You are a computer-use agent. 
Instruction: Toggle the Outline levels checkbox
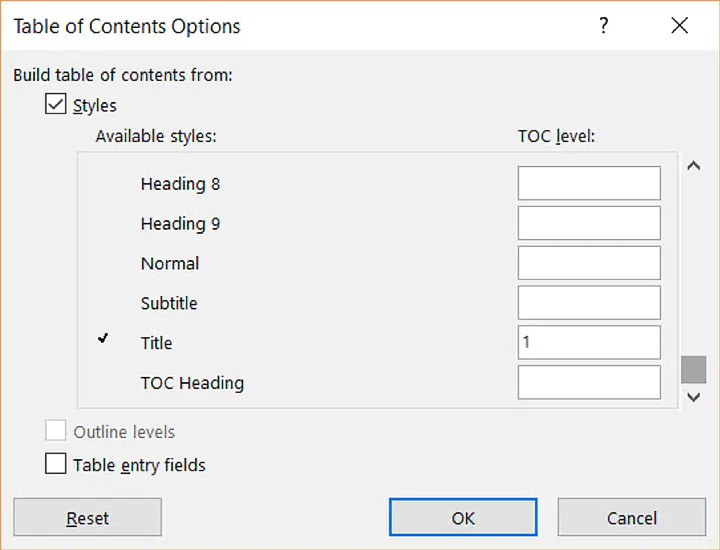pos(56,431)
